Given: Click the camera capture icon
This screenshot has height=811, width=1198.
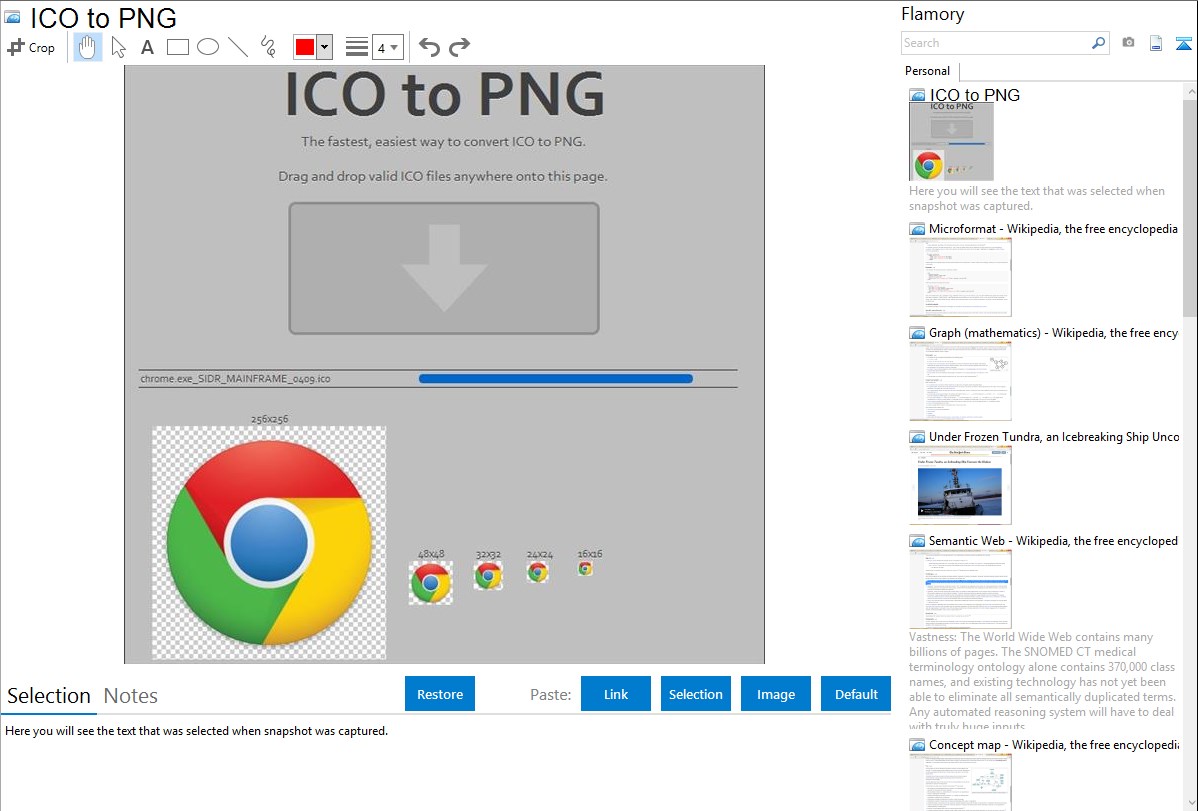Looking at the screenshot, I should [x=1128, y=43].
